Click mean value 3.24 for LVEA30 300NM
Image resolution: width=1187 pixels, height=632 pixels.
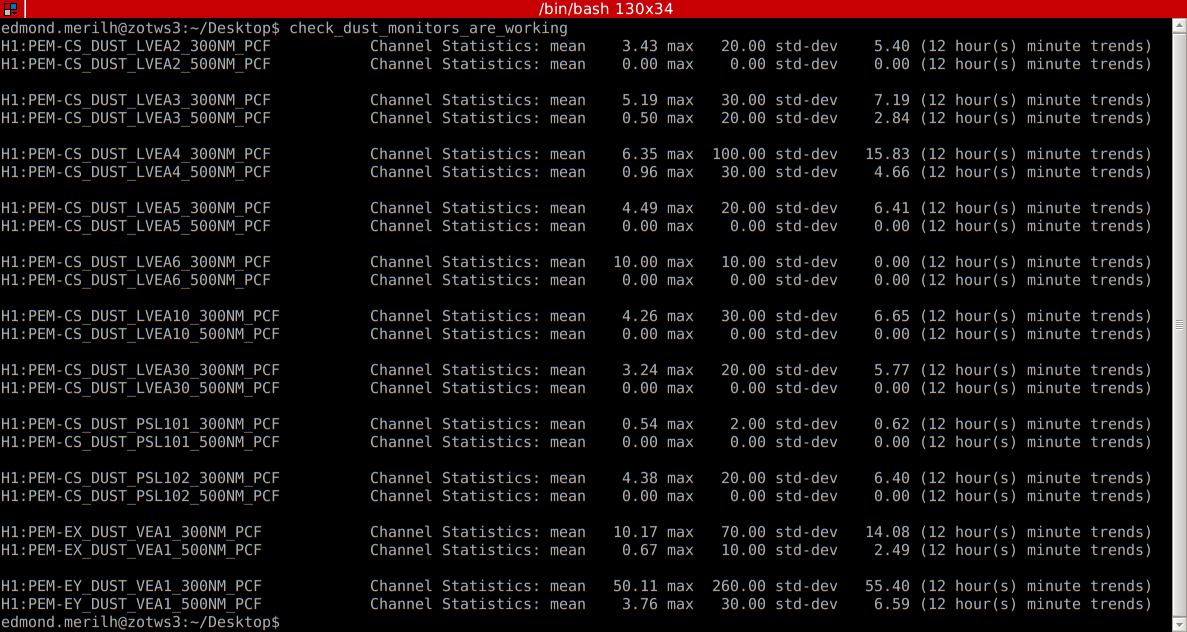pyautogui.click(x=640, y=370)
